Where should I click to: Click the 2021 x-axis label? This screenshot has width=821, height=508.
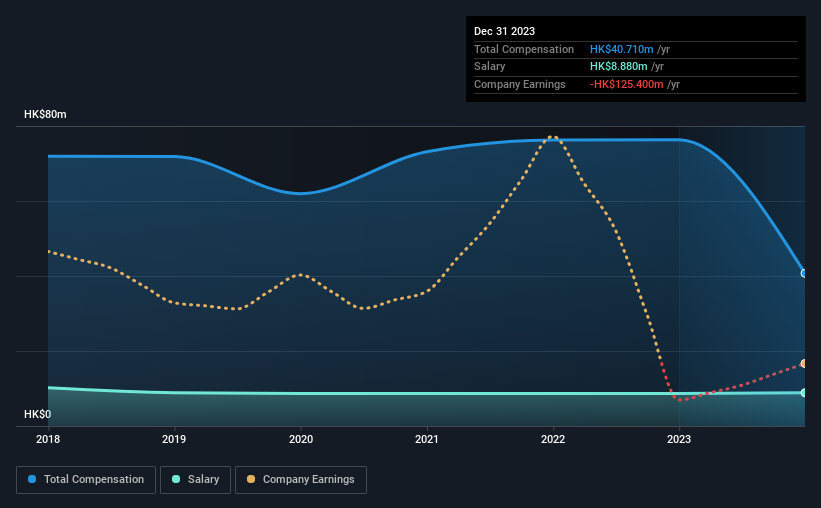427,439
